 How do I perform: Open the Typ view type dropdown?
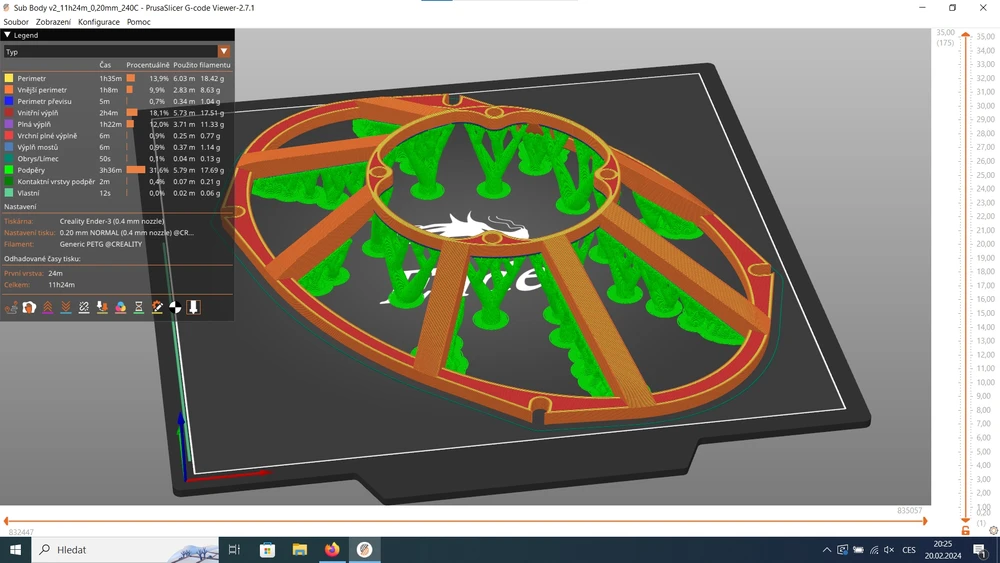117,51
